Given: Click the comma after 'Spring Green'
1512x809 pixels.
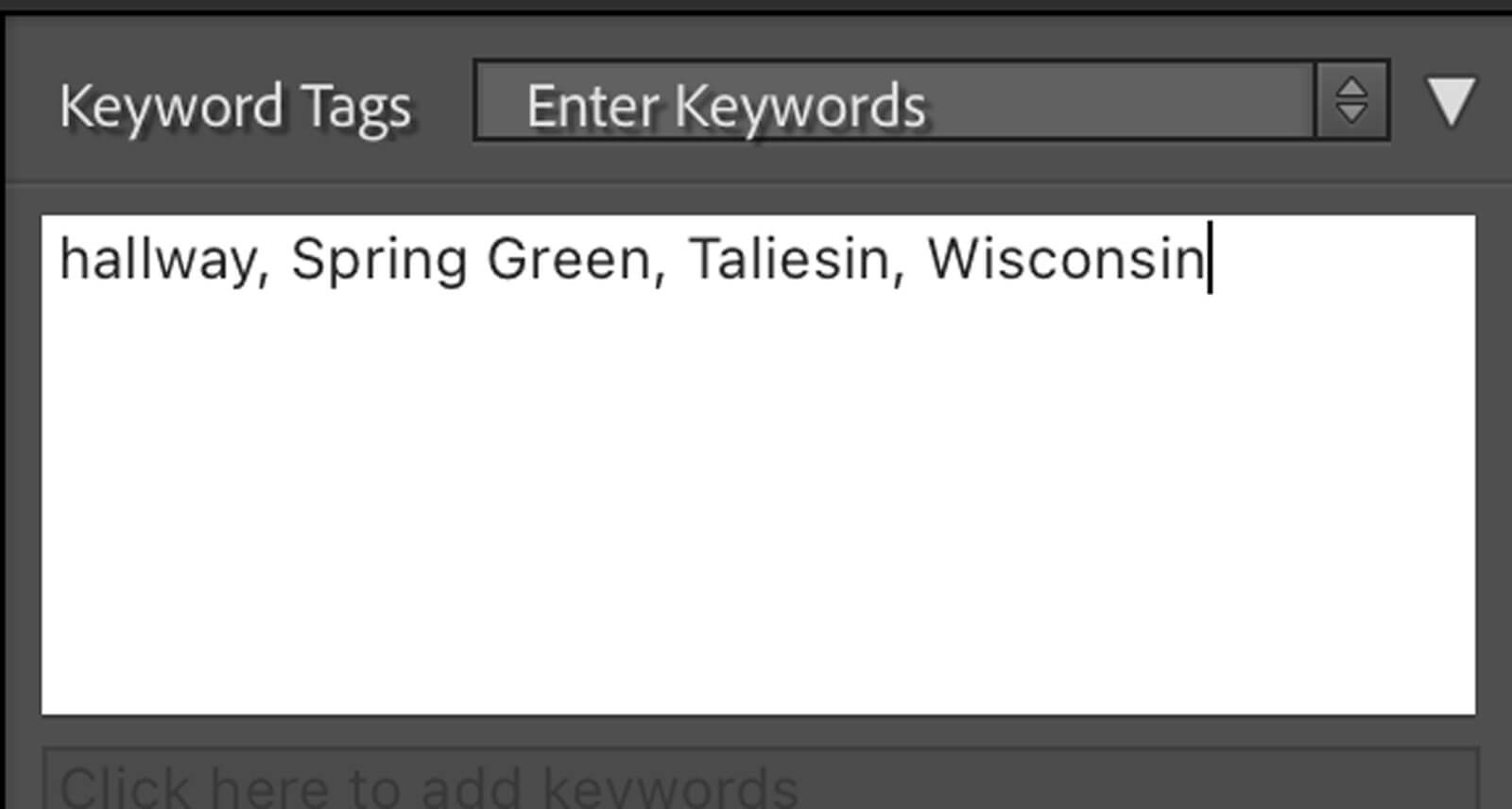Looking at the screenshot, I should [659, 272].
